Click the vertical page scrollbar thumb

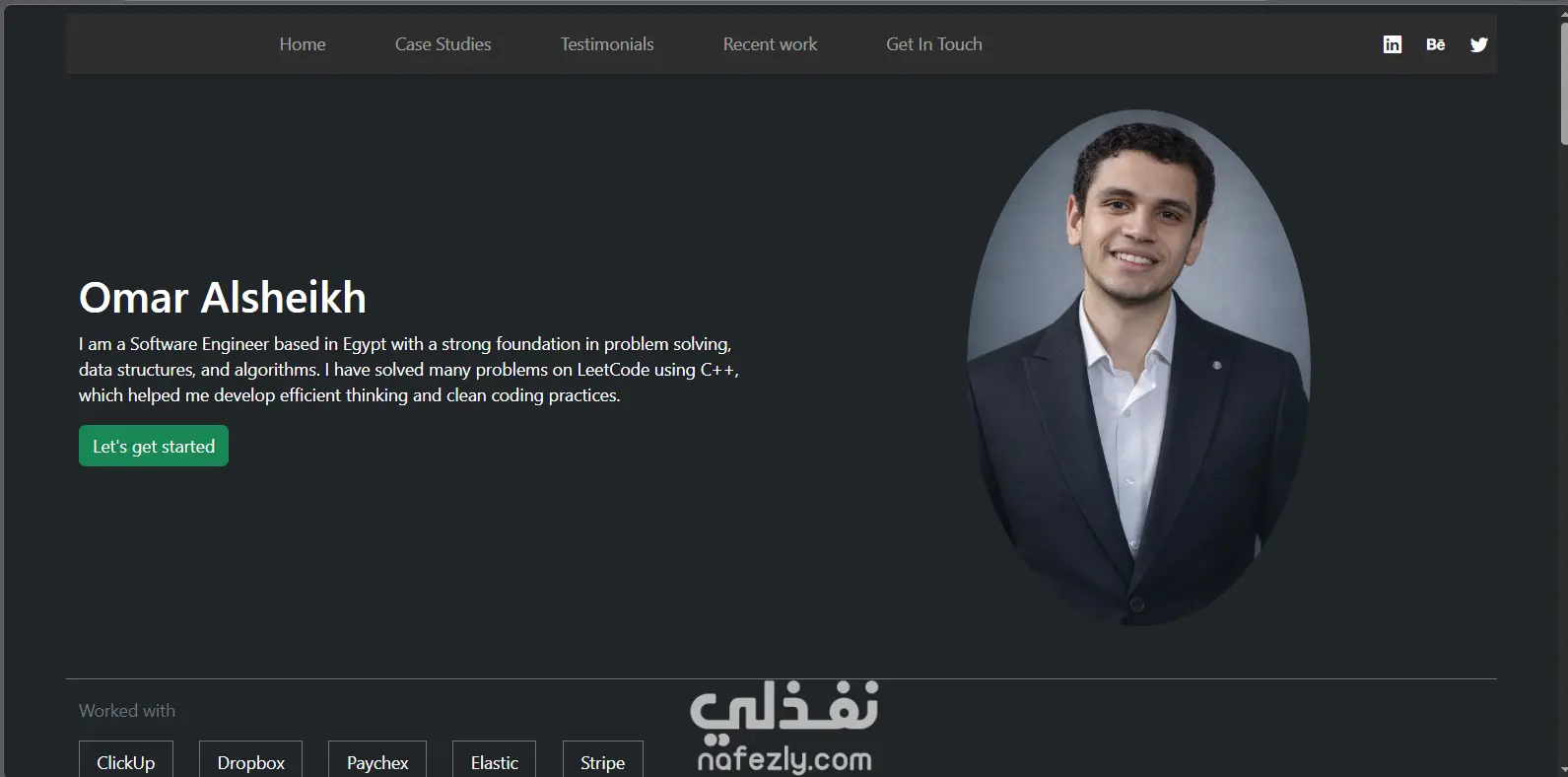[x=1563, y=74]
